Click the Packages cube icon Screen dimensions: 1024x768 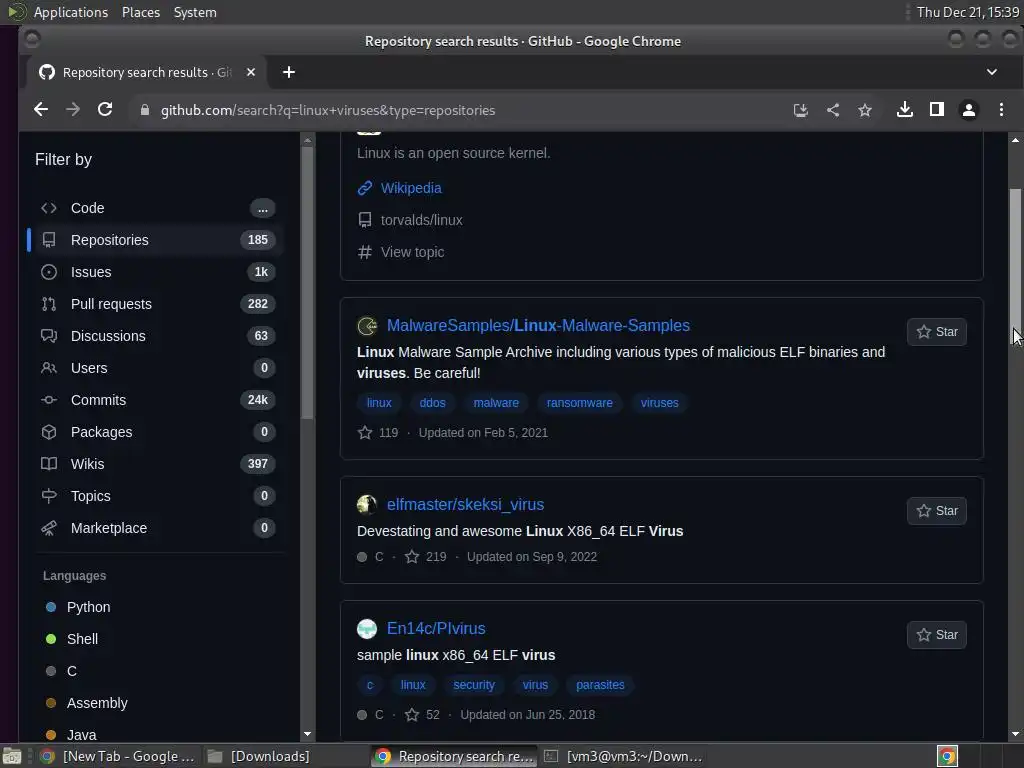(49, 432)
